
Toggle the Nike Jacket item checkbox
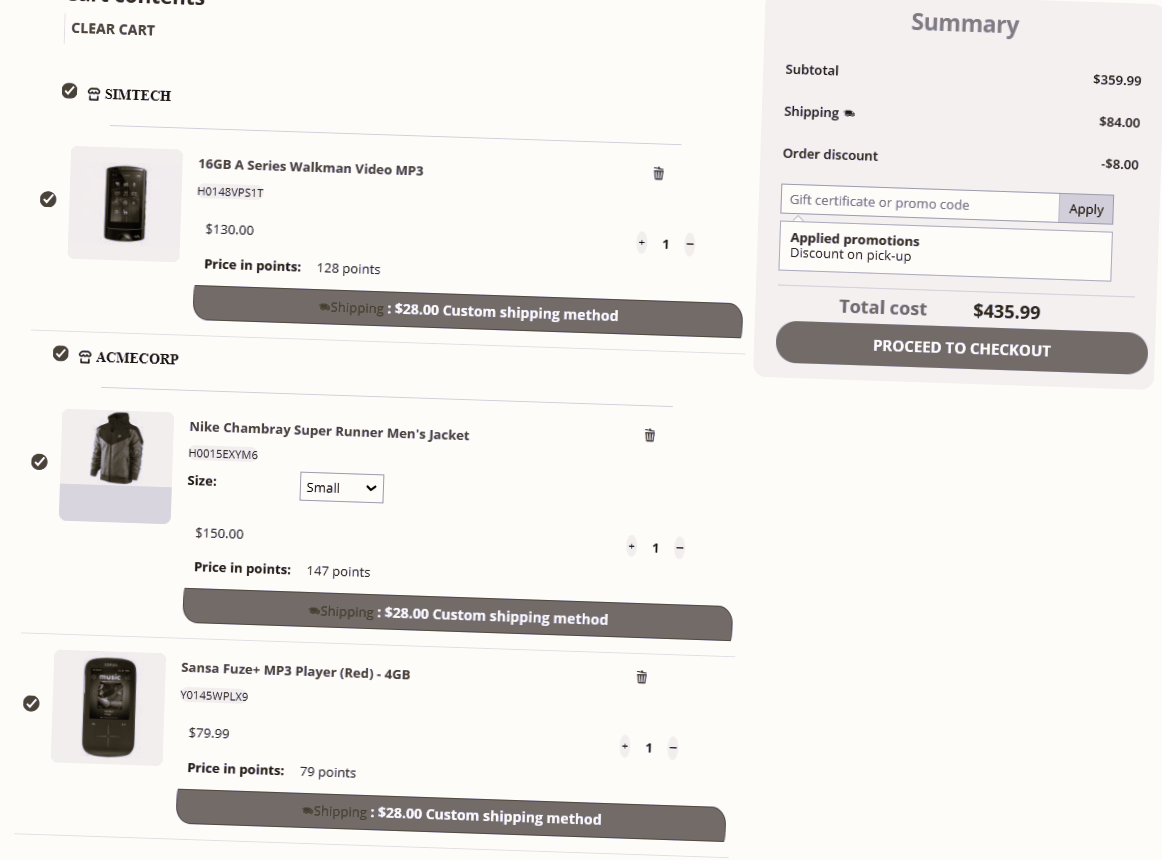[x=39, y=462]
